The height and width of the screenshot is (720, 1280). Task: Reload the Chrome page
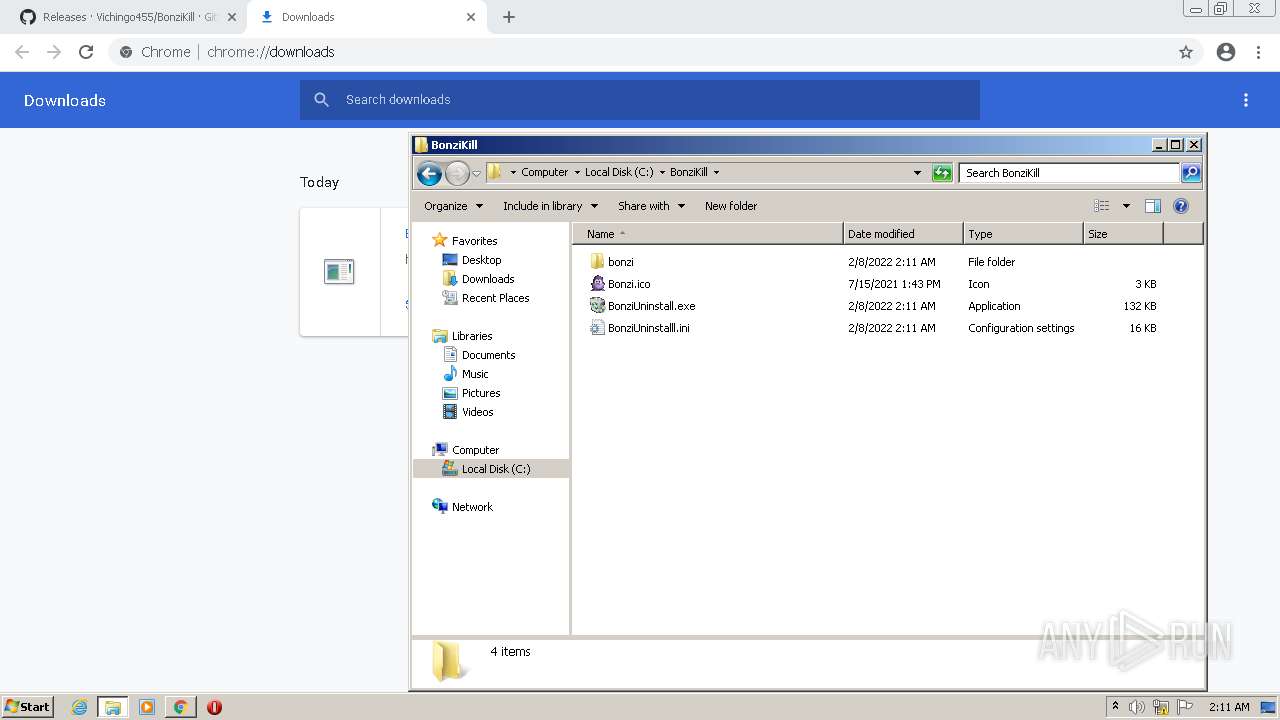(86, 52)
